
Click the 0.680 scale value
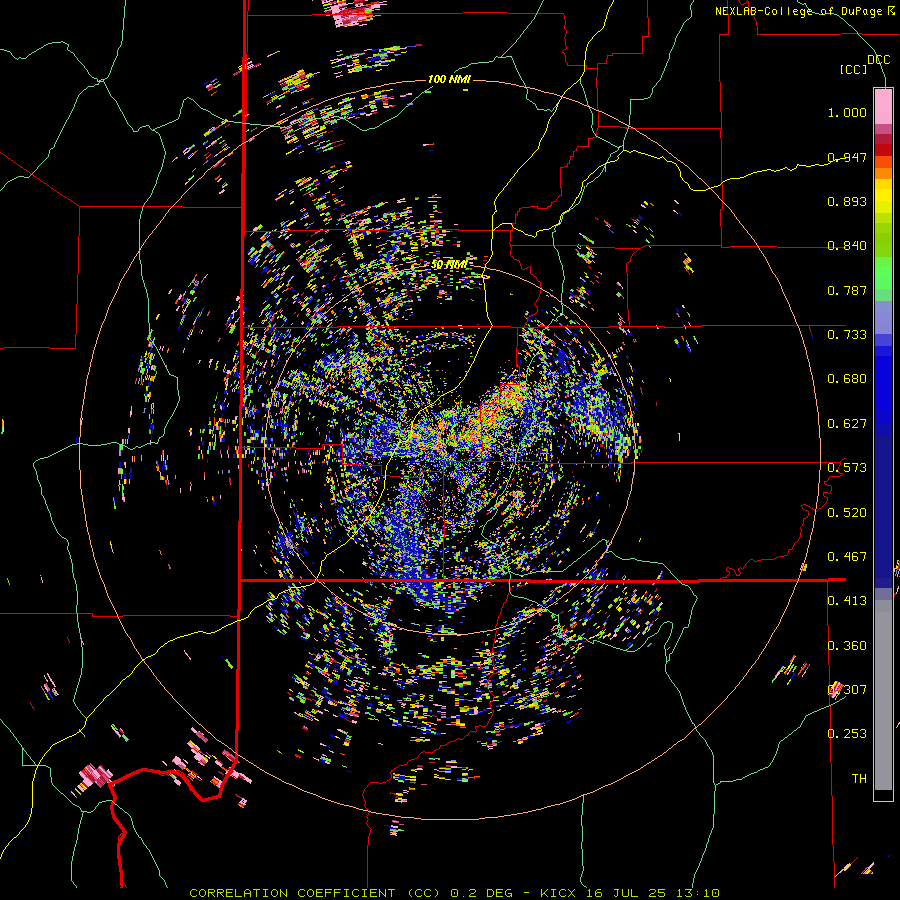click(x=847, y=379)
